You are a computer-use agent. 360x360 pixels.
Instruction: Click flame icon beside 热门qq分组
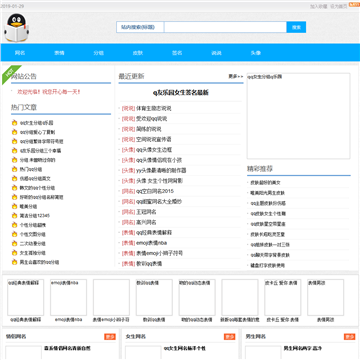coord(14,169)
